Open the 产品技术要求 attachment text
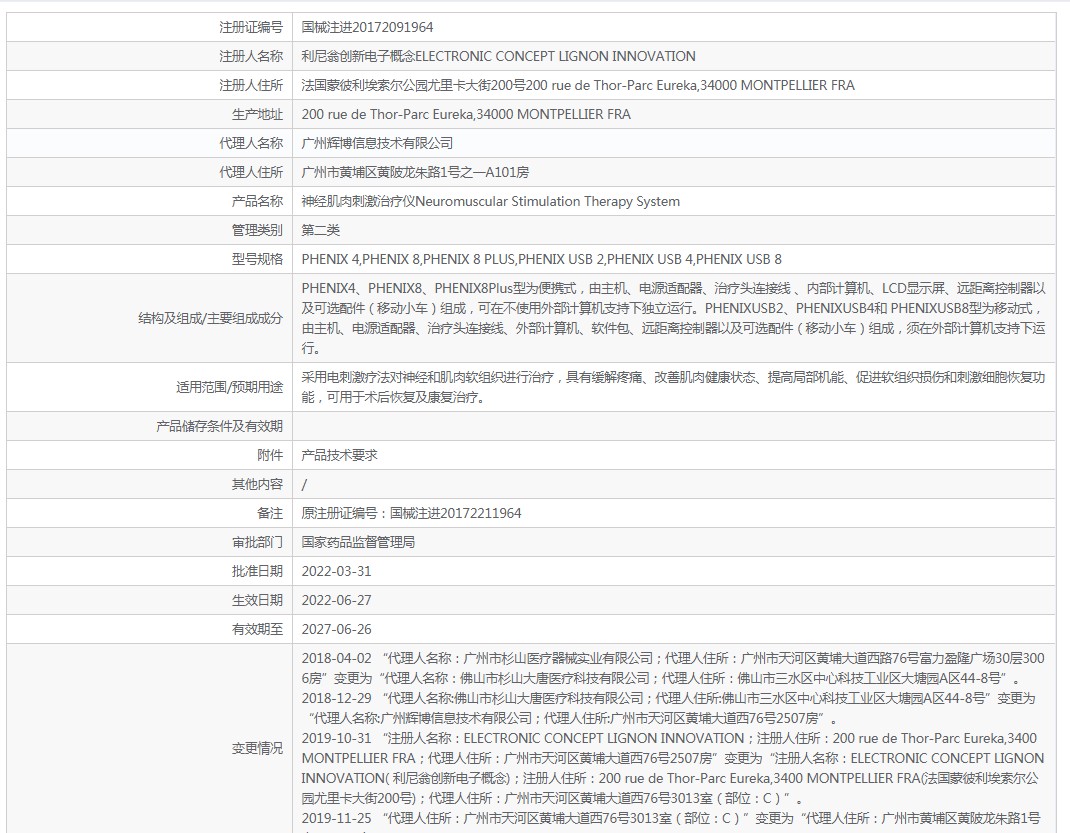Image resolution: width=1070 pixels, height=833 pixels. pyautogui.click(x=339, y=455)
